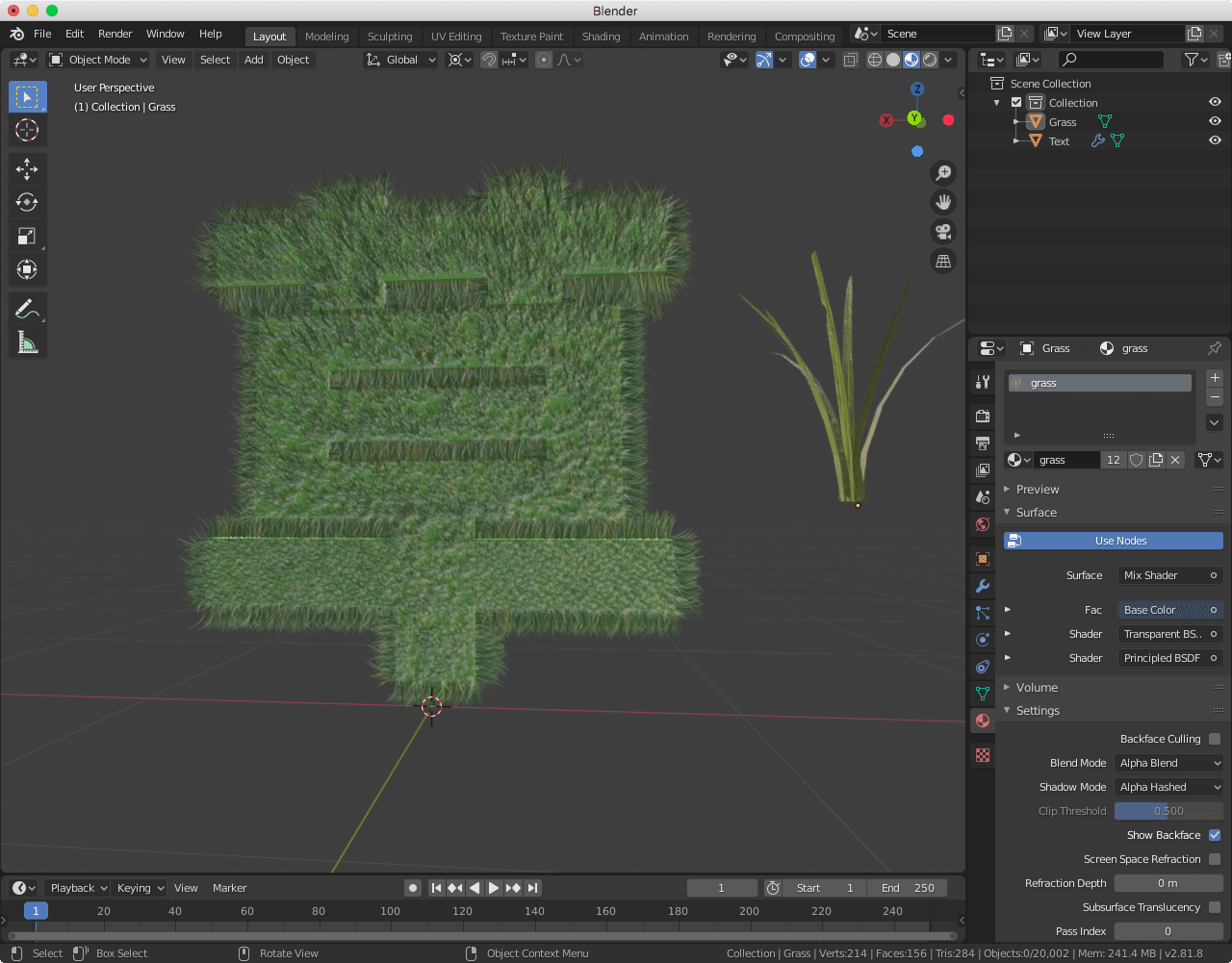Open the Blend Mode Alpha Blend dropdown

click(1168, 763)
